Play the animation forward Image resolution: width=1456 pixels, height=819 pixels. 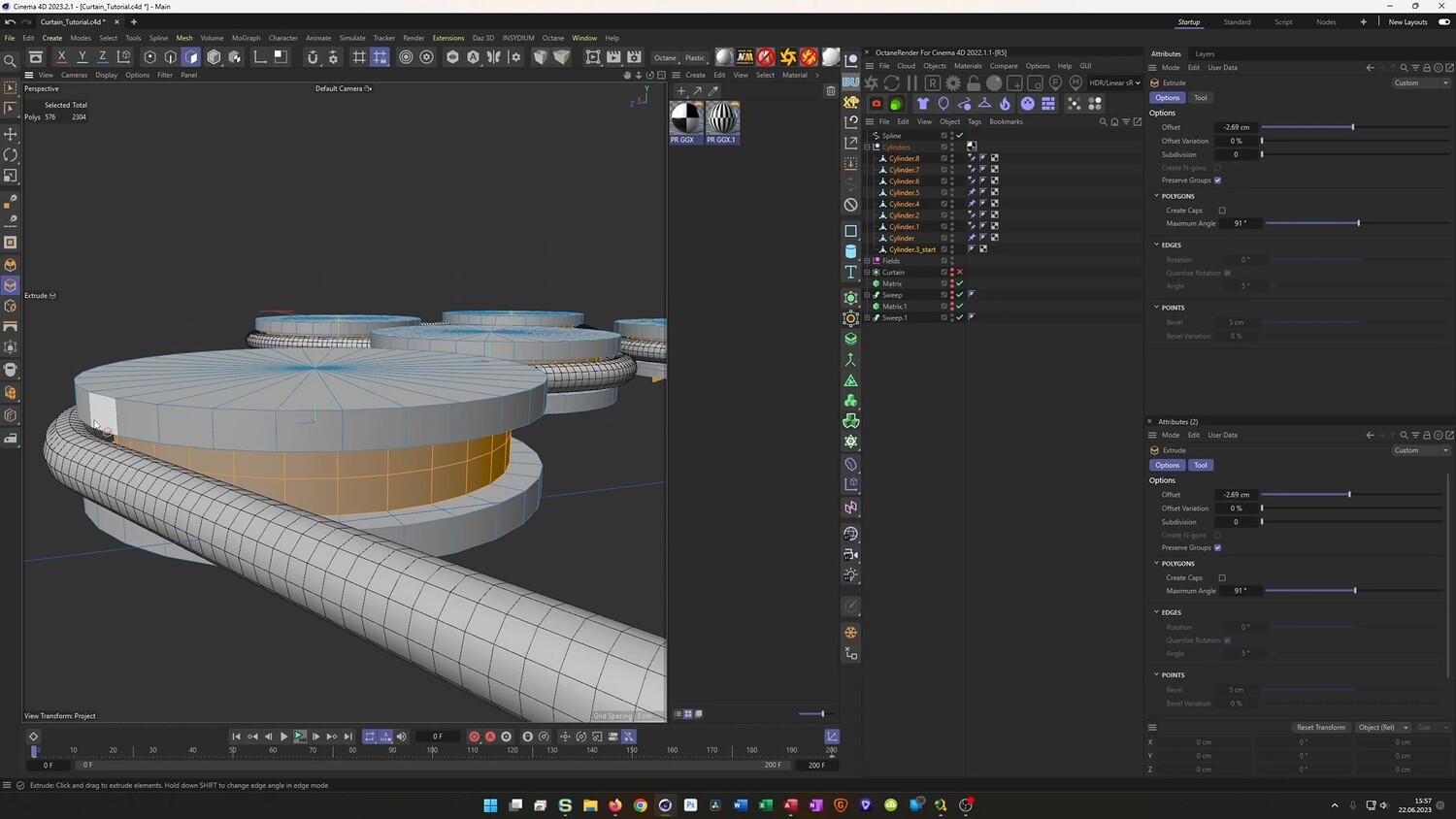(x=283, y=737)
